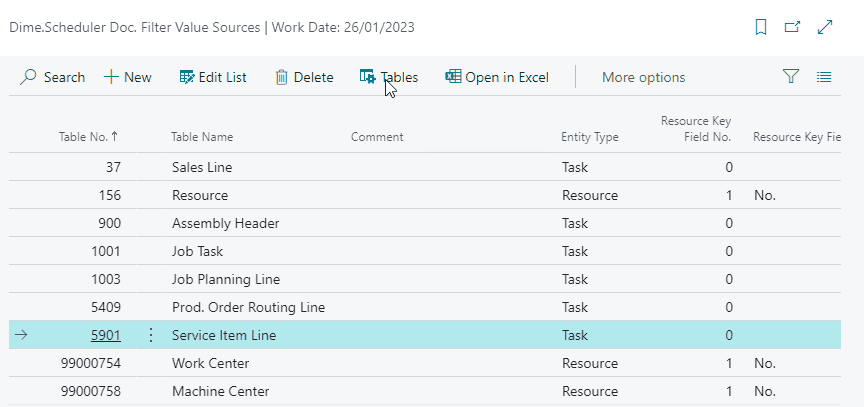Click the Entity Type column header
864x407 pixels.
(590, 137)
